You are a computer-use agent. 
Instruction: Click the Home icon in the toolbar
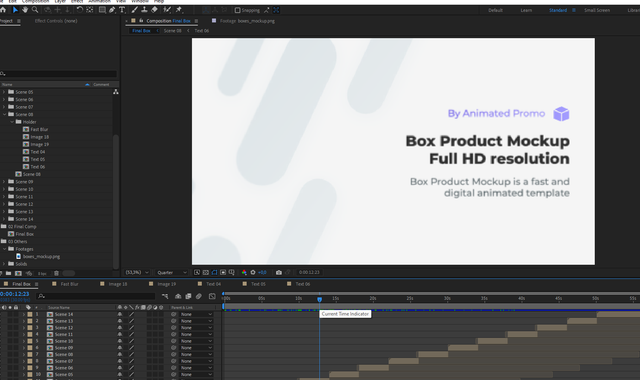(x=3, y=10)
